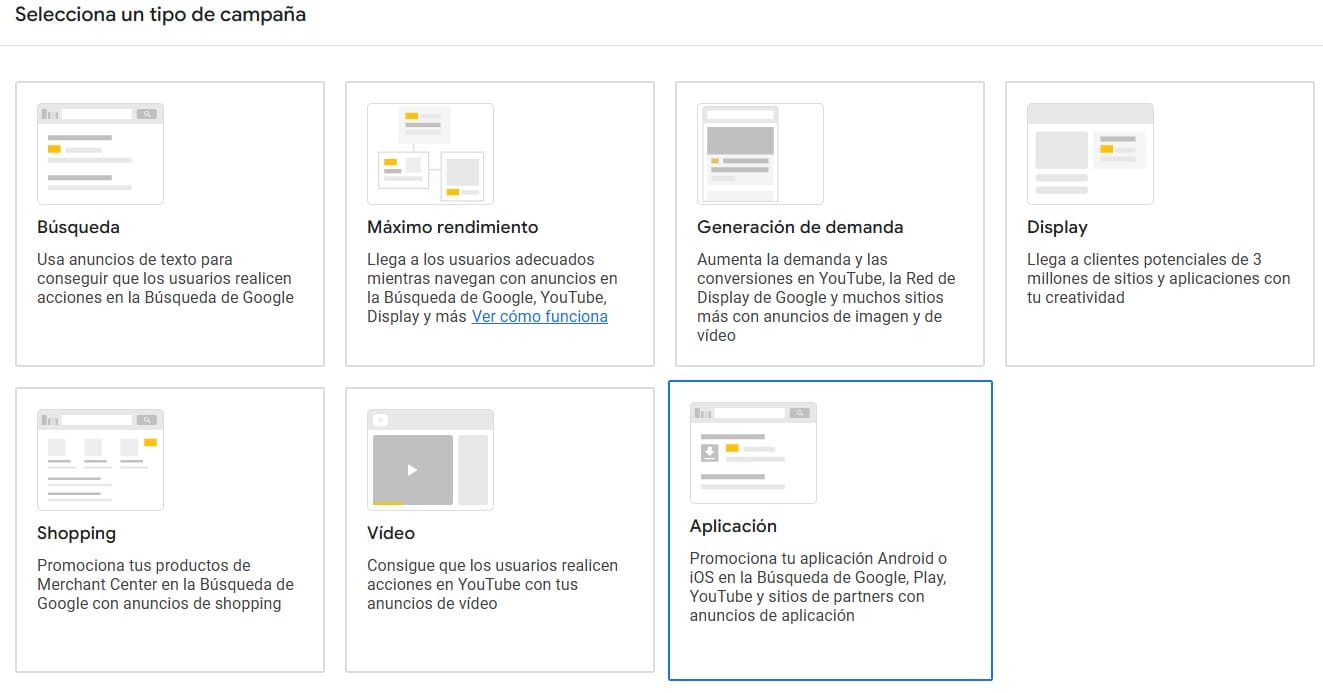Click the Shopping card title text

[77, 533]
